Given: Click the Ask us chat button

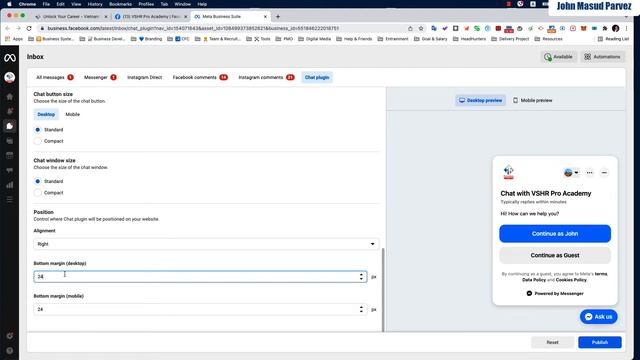Looking at the screenshot, I should pos(598,317).
